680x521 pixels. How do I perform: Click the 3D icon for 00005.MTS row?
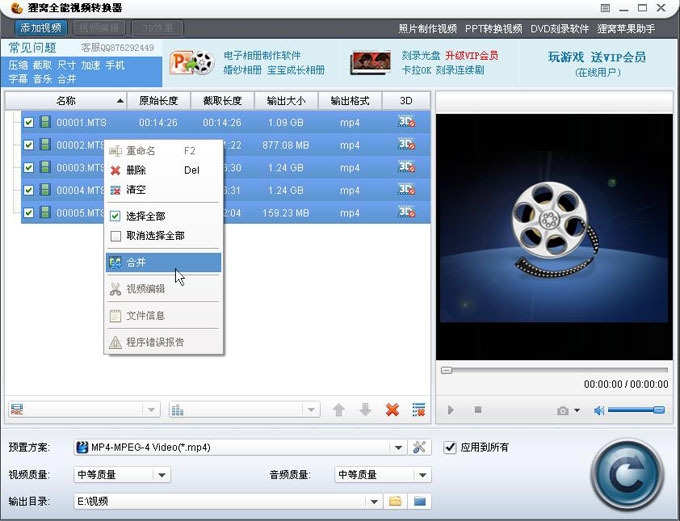click(406, 212)
